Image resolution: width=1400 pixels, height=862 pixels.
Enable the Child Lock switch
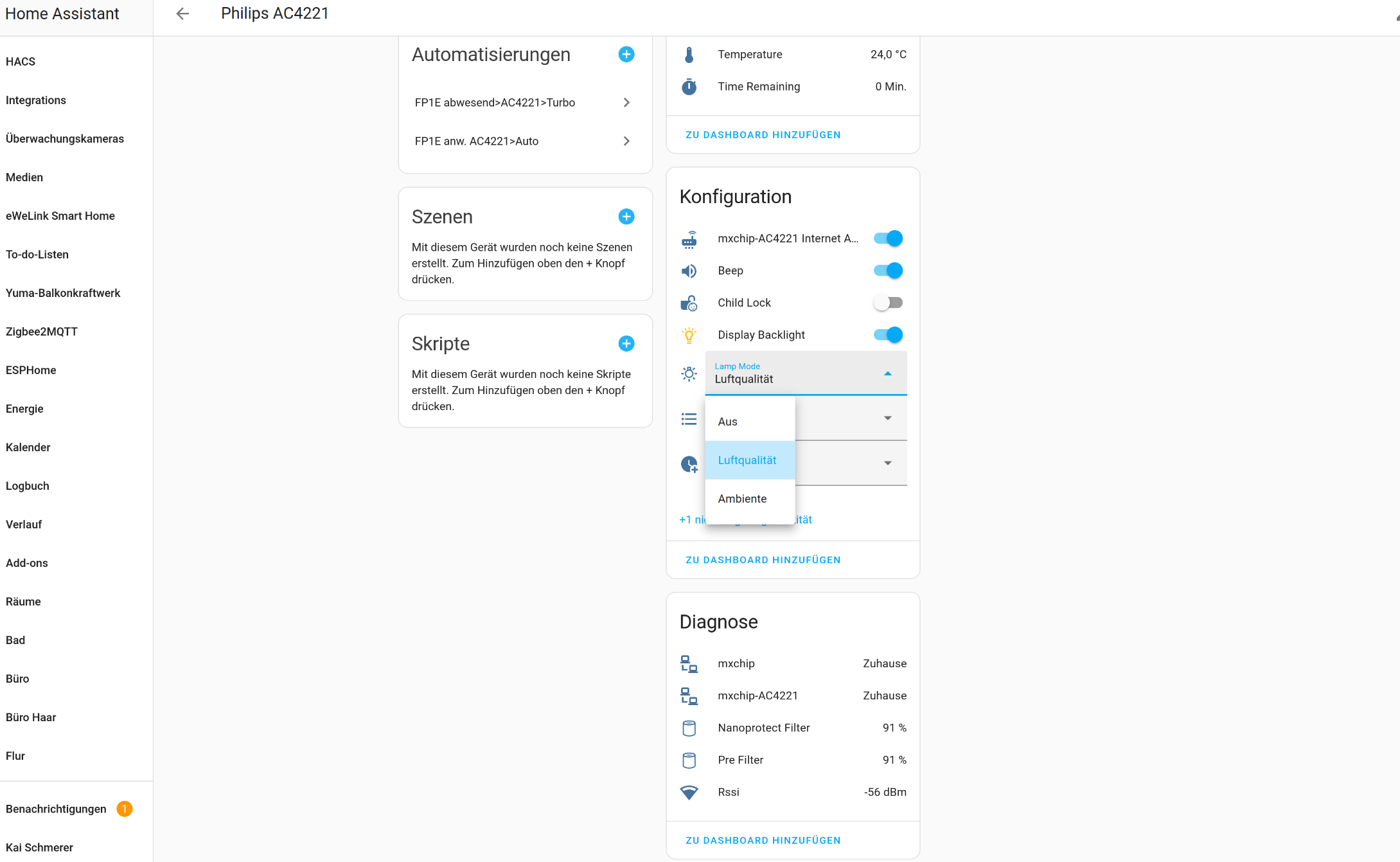click(888, 303)
